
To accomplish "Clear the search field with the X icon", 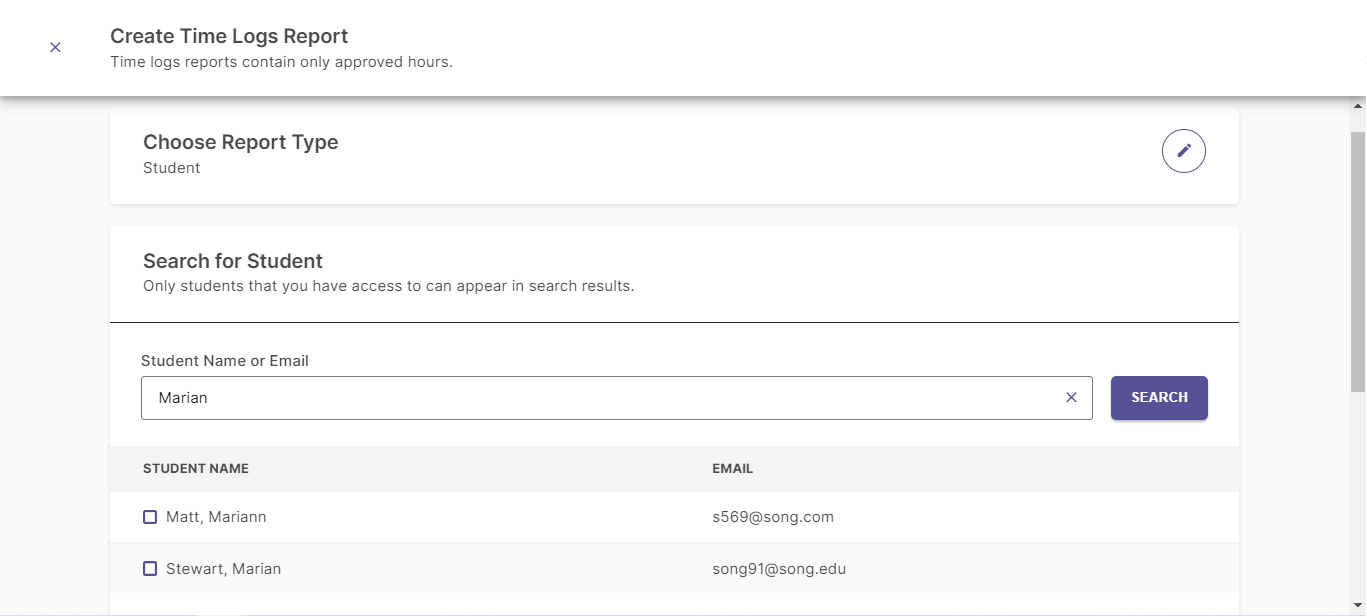I will (x=1071, y=398).
